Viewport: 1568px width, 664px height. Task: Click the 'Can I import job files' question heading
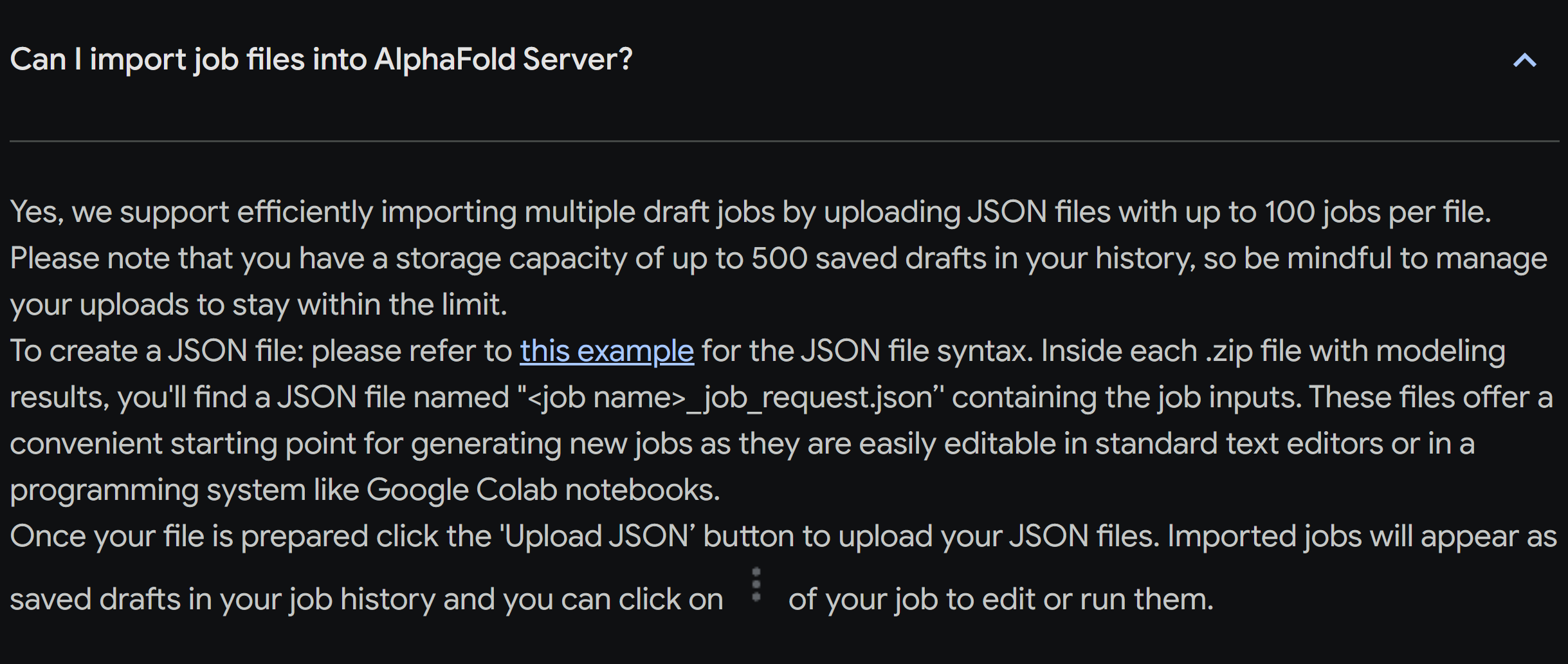pyautogui.click(x=322, y=60)
